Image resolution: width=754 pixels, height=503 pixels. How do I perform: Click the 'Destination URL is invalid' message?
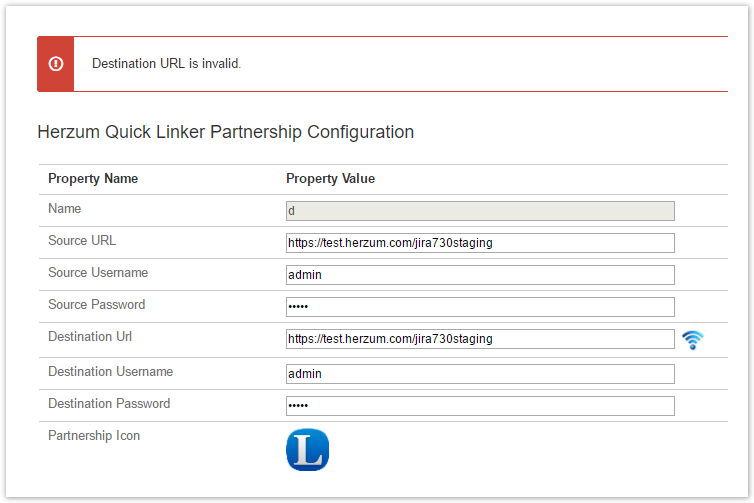tap(167, 64)
